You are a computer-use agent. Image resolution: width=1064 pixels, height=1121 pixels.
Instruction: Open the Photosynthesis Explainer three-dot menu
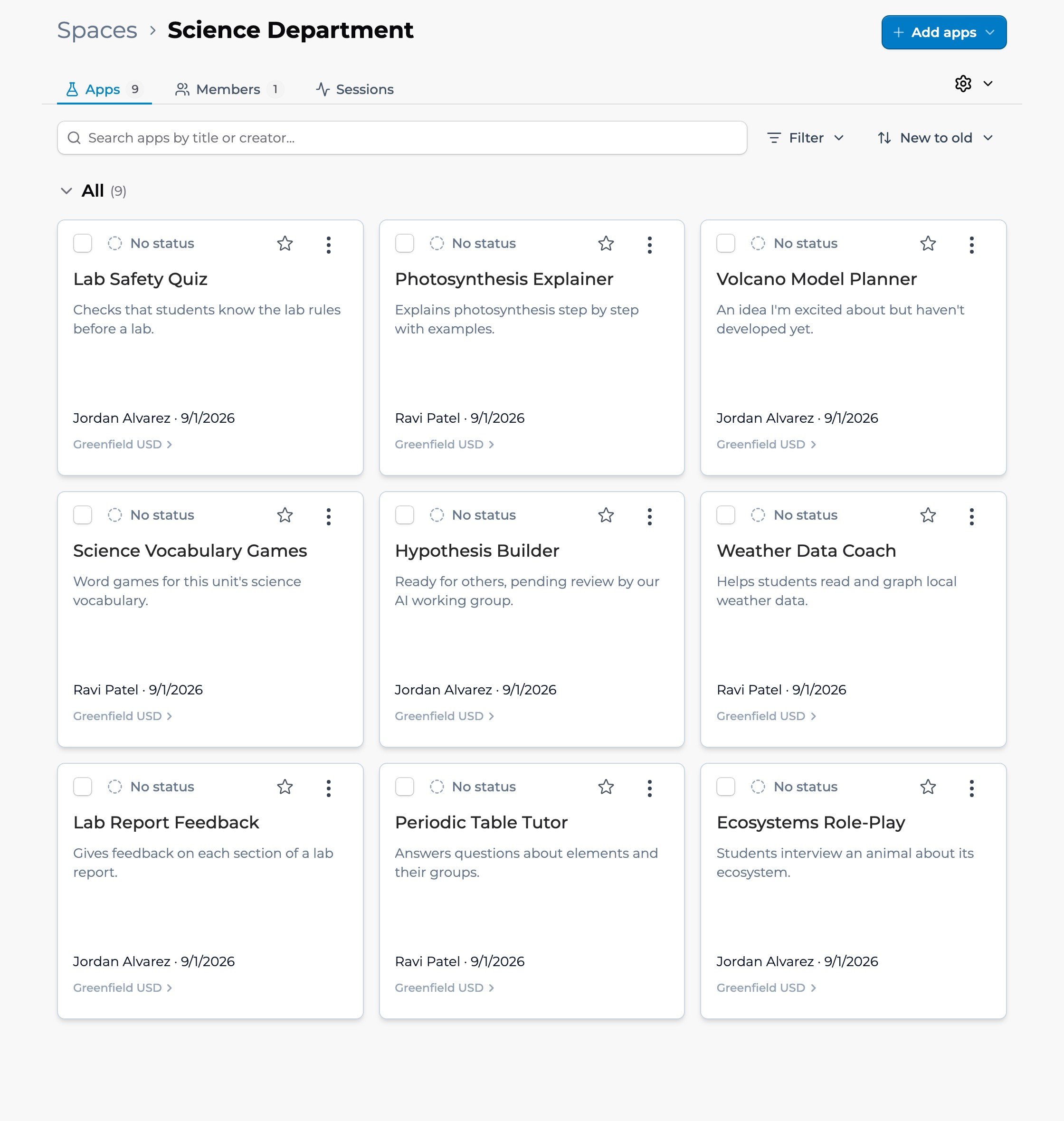649,244
